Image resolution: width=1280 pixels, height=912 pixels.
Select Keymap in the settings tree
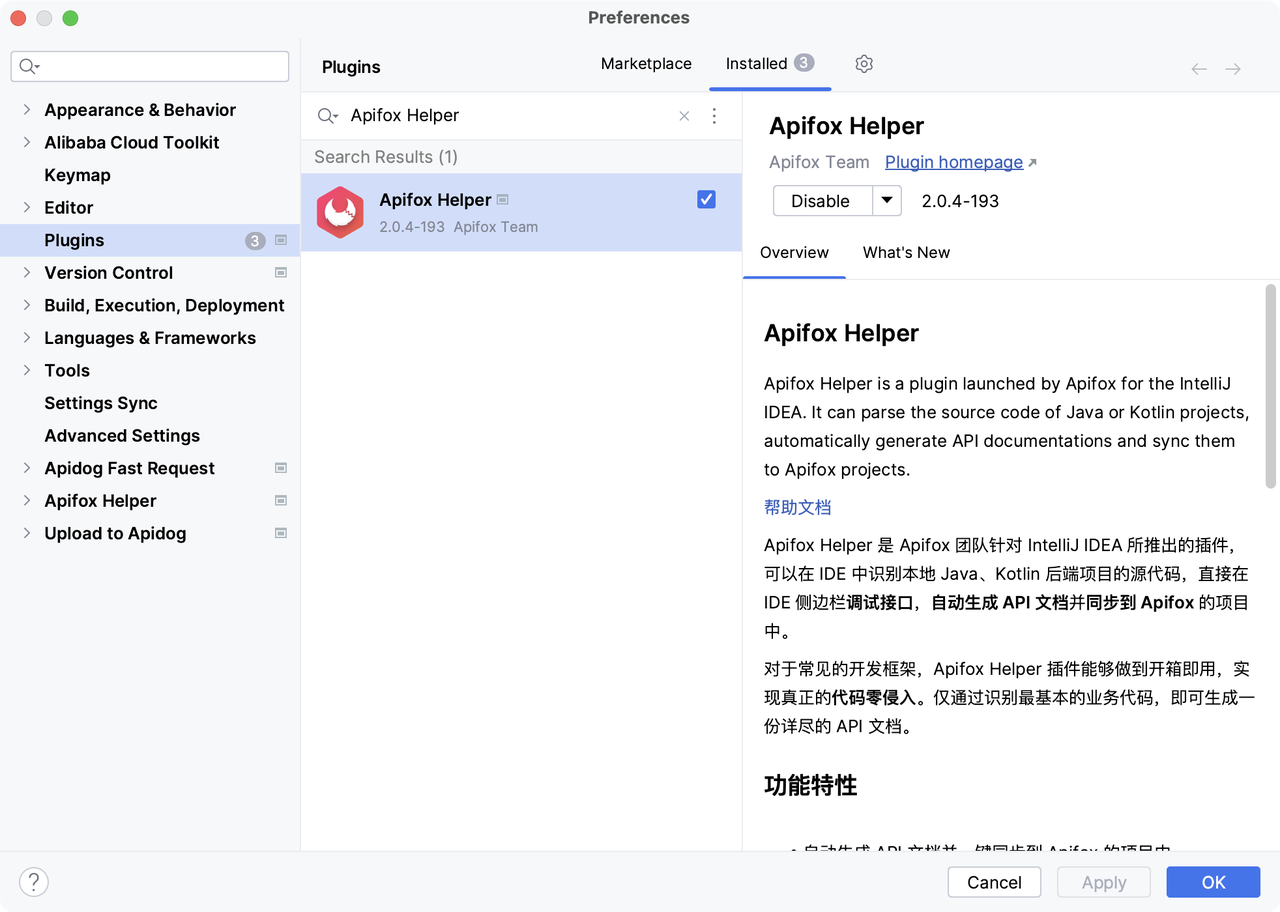point(77,175)
